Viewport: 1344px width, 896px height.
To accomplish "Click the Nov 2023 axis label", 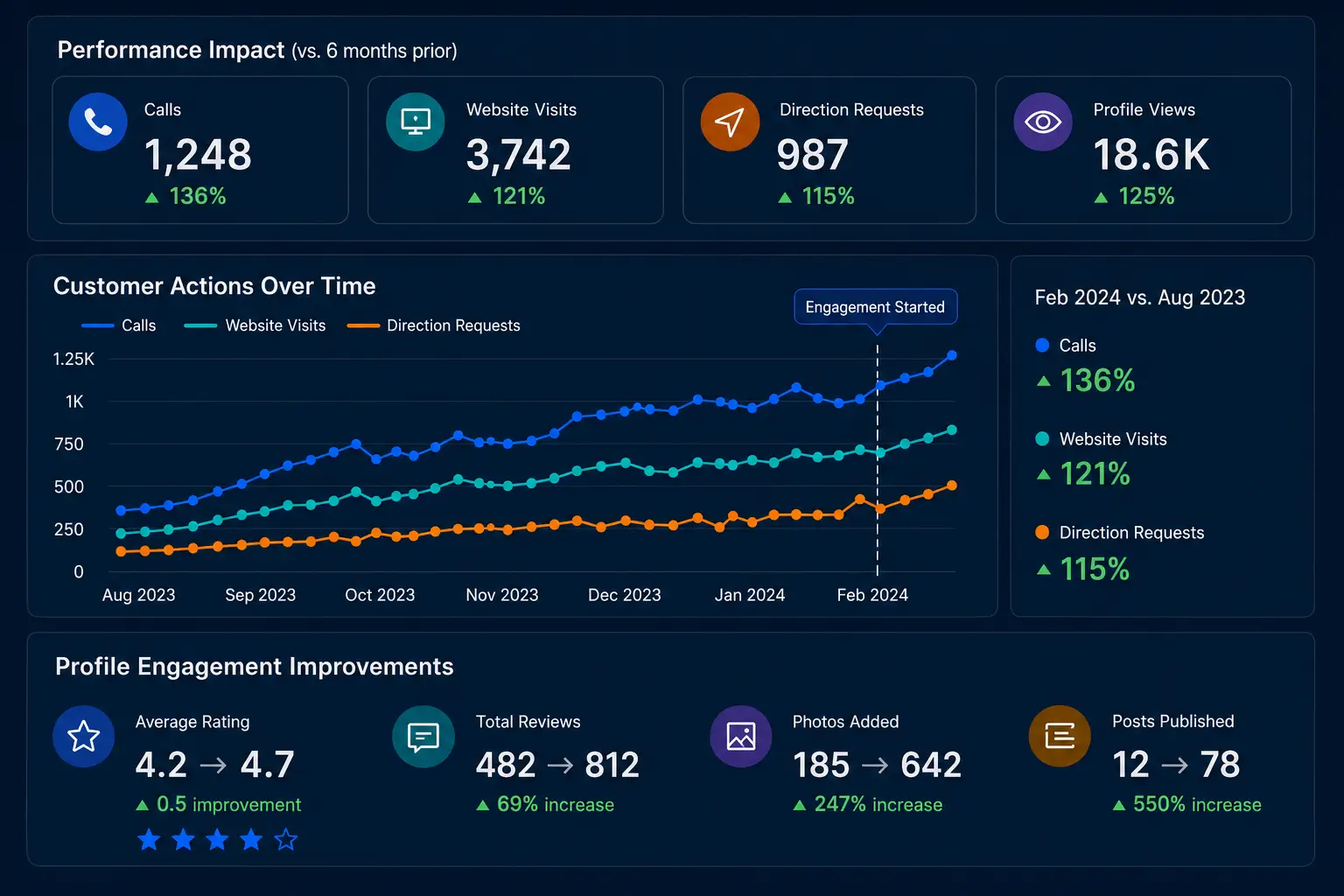I will (x=502, y=595).
